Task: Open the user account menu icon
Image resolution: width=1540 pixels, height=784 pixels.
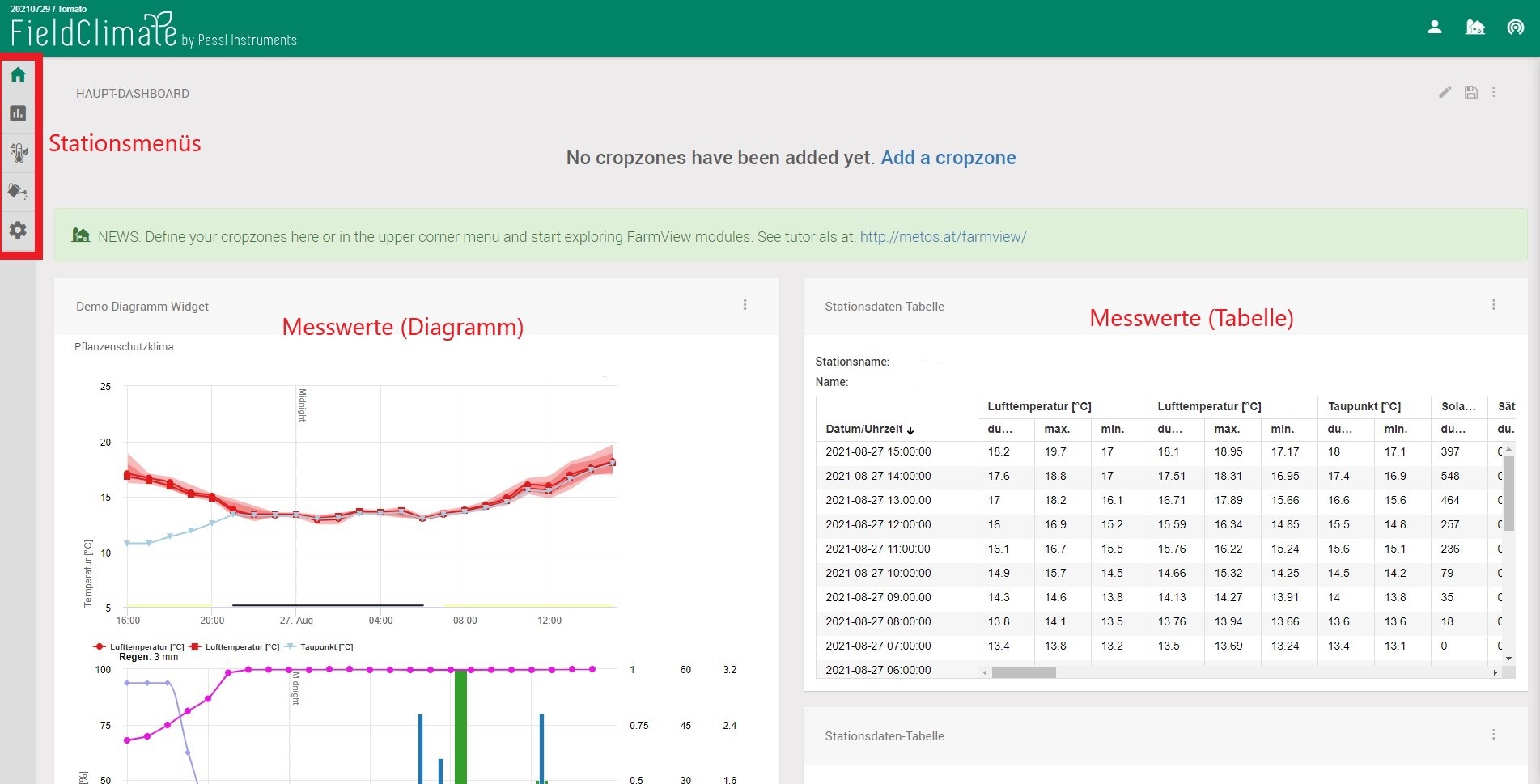Action: [1434, 28]
